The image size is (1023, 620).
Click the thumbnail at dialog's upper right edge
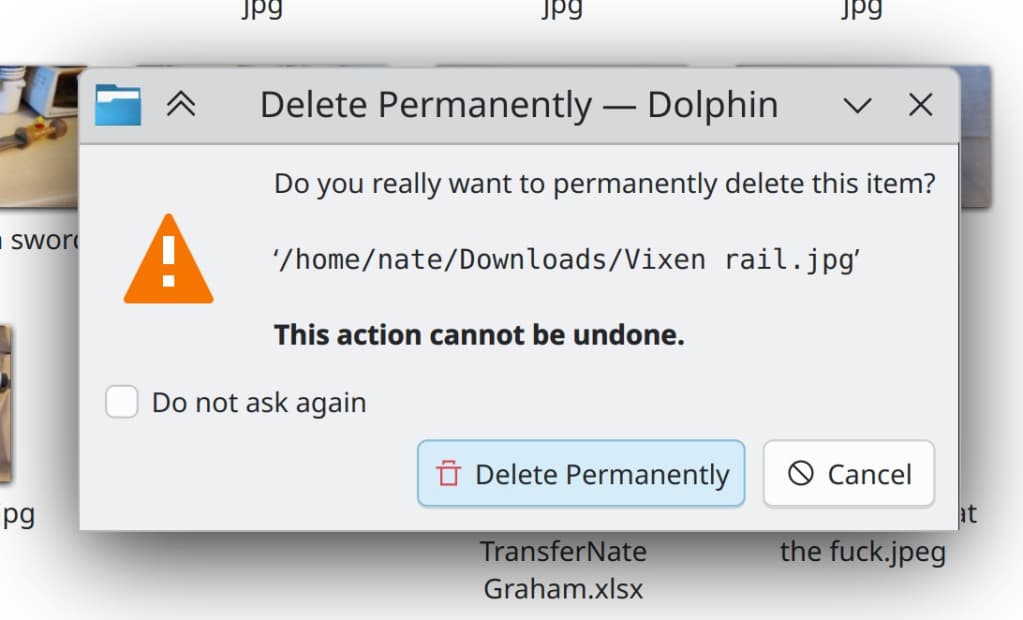(x=975, y=137)
